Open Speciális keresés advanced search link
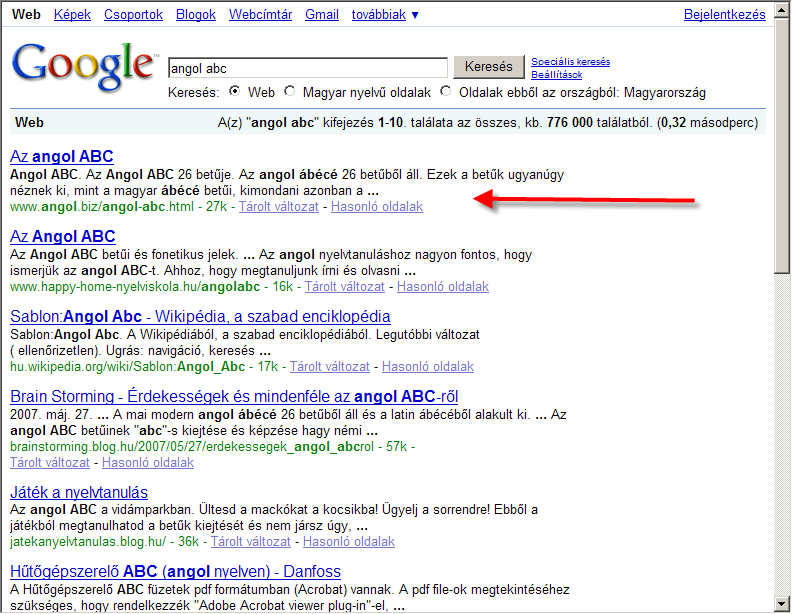This screenshot has height=614, width=792. pos(570,62)
